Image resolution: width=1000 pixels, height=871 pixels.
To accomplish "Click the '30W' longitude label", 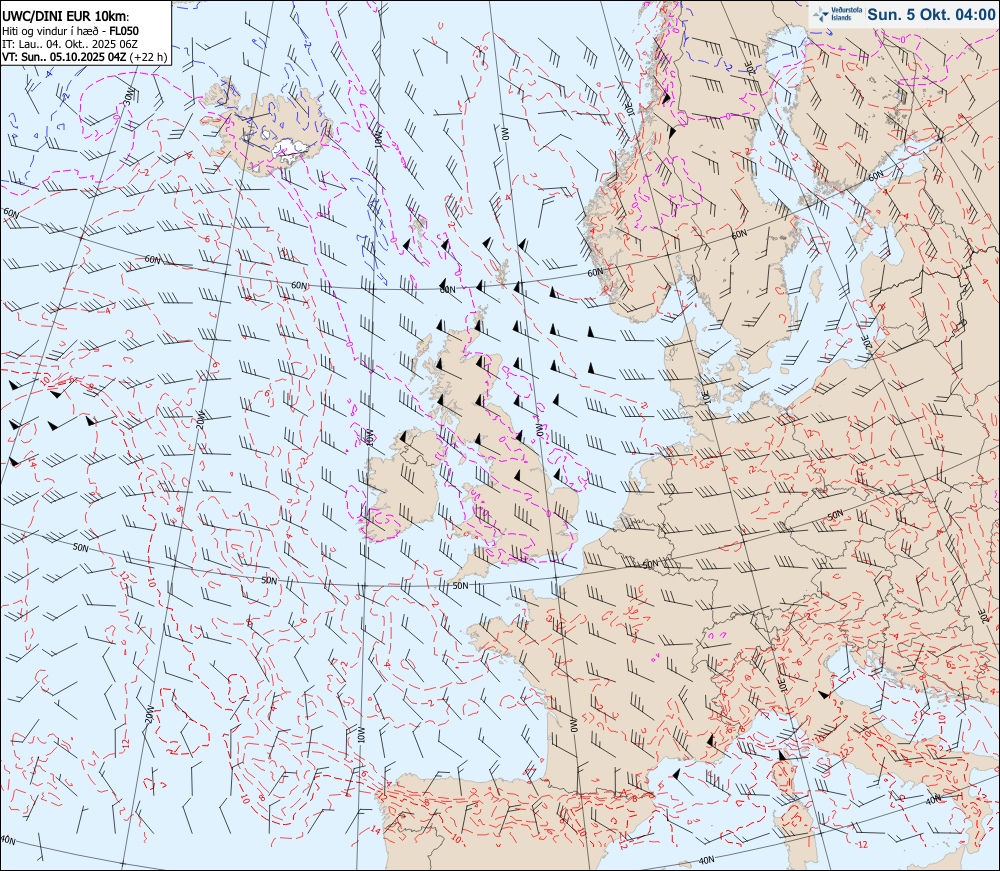I will tap(129, 96).
